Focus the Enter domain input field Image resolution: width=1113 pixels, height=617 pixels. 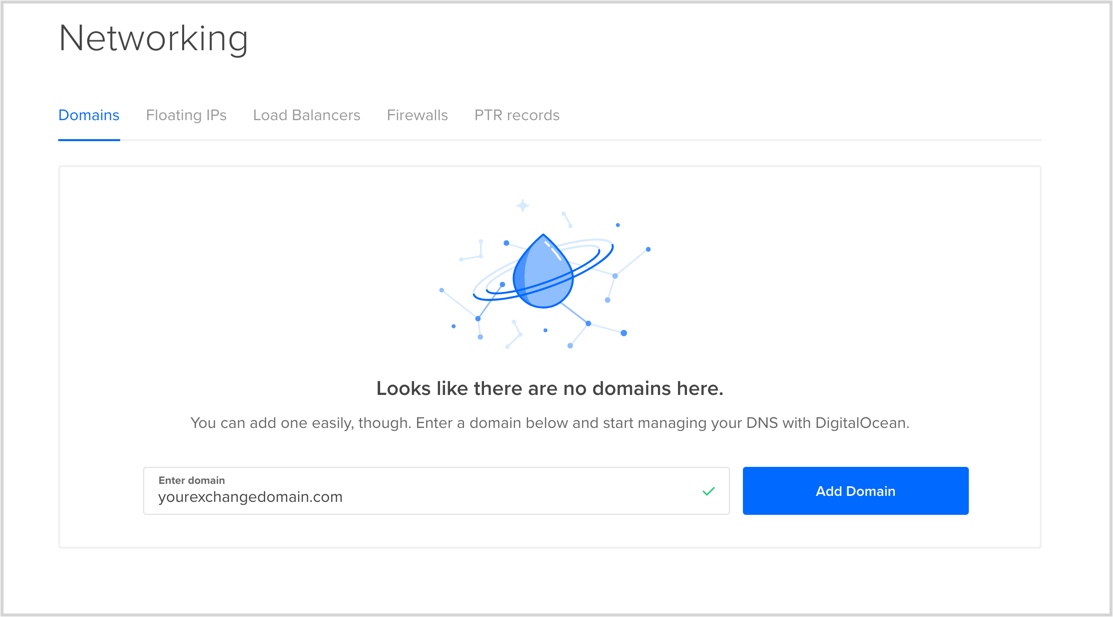point(436,491)
